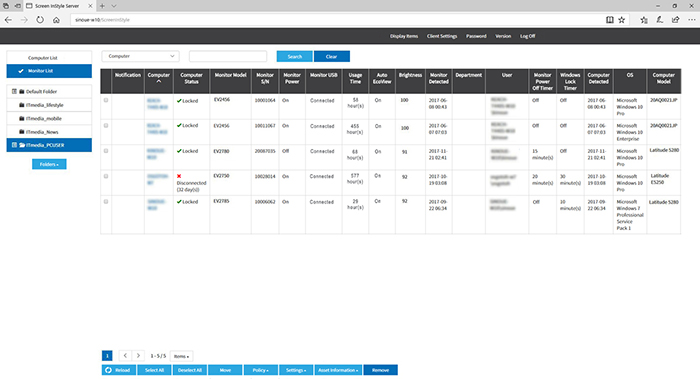
Task: Click folder icon of ITmedia_mobile
Action: 21,118
